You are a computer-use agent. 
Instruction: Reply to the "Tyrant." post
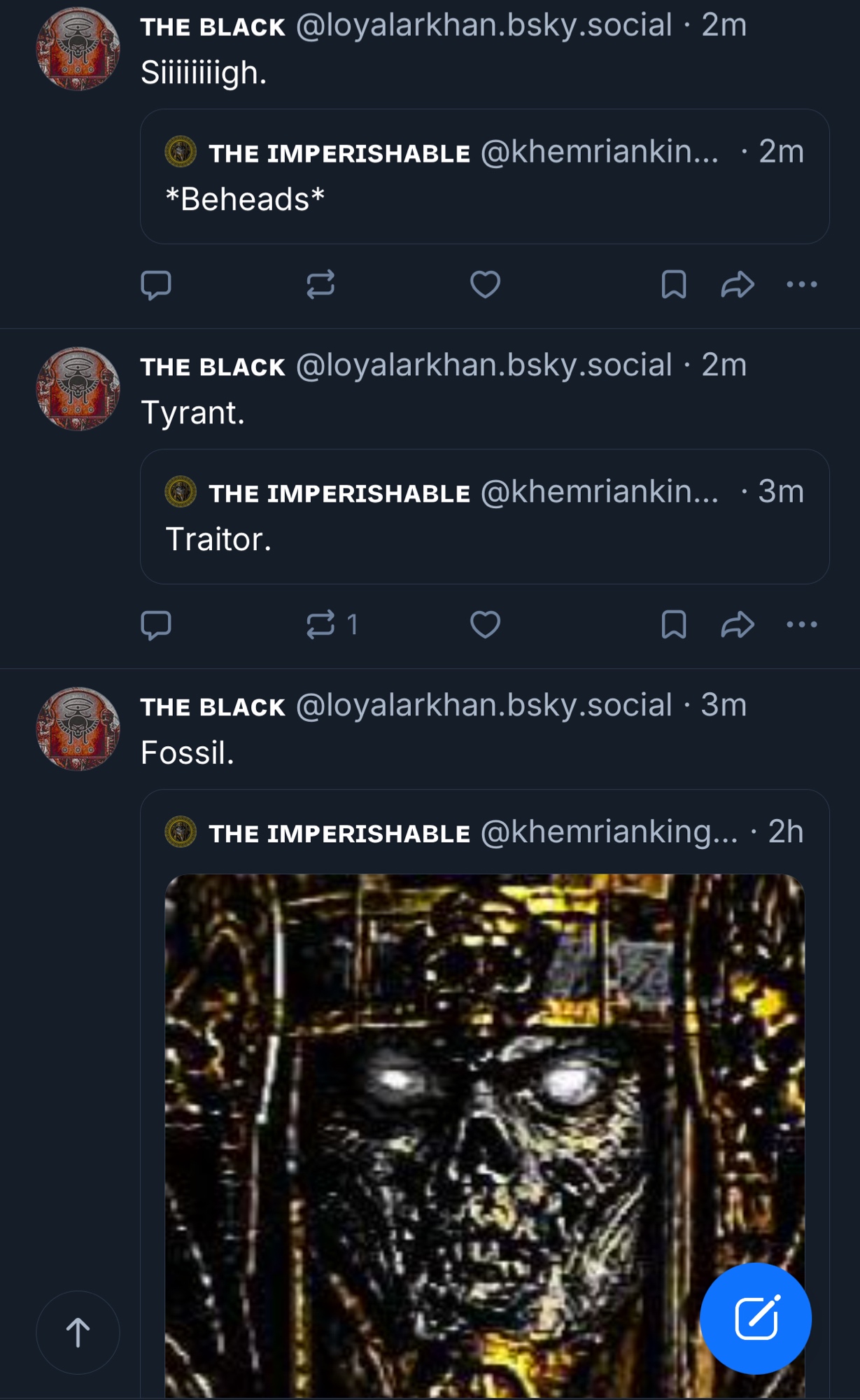click(156, 625)
